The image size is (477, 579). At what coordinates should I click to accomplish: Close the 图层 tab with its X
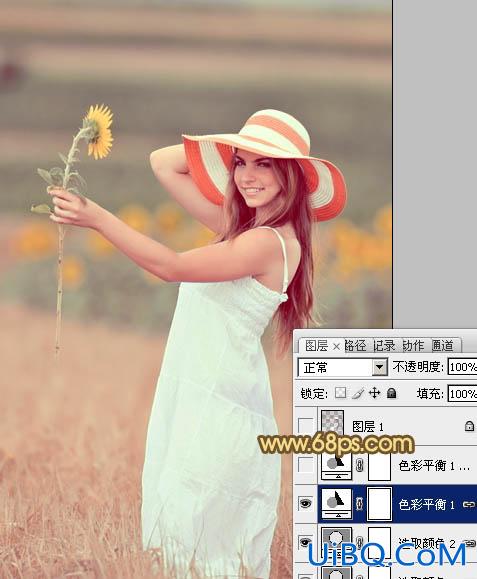click(336, 346)
